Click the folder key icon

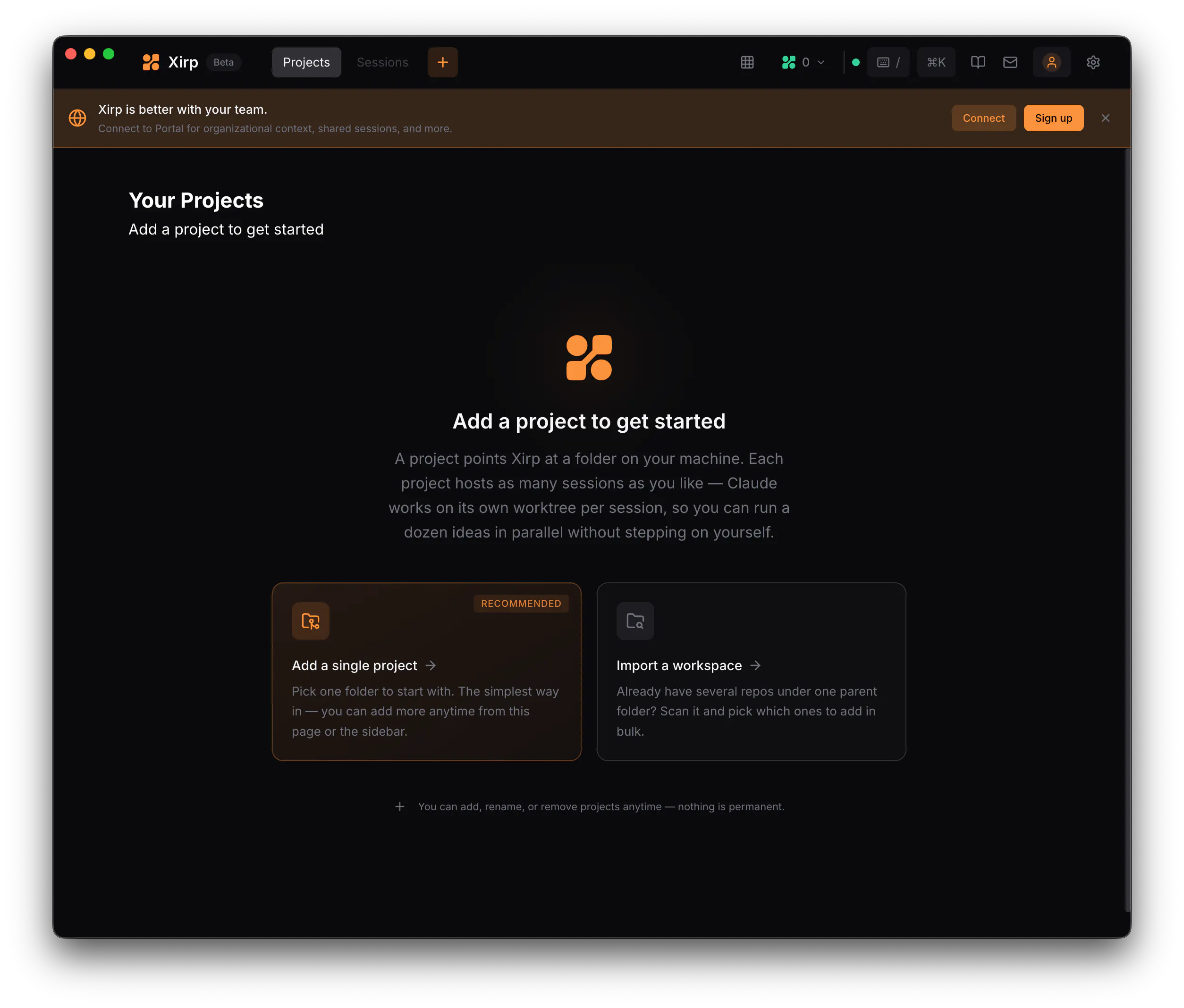coord(310,621)
